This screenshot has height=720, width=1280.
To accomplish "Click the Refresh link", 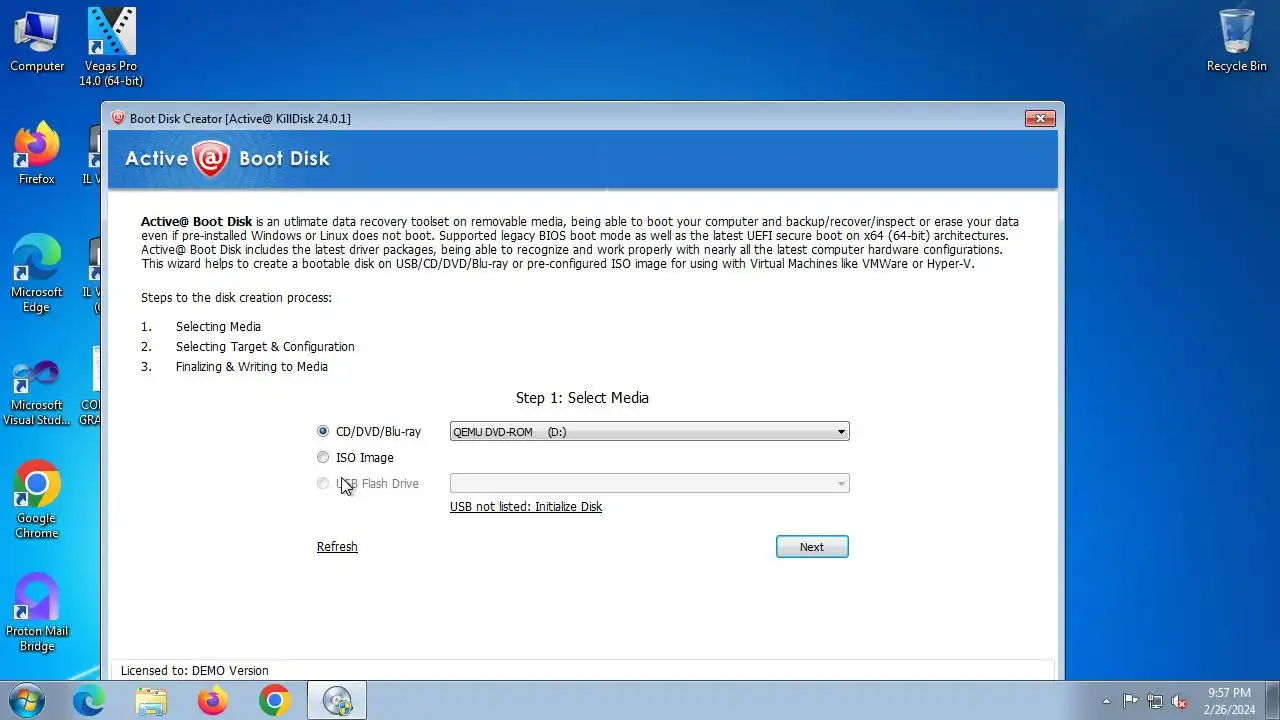I will click(x=337, y=547).
